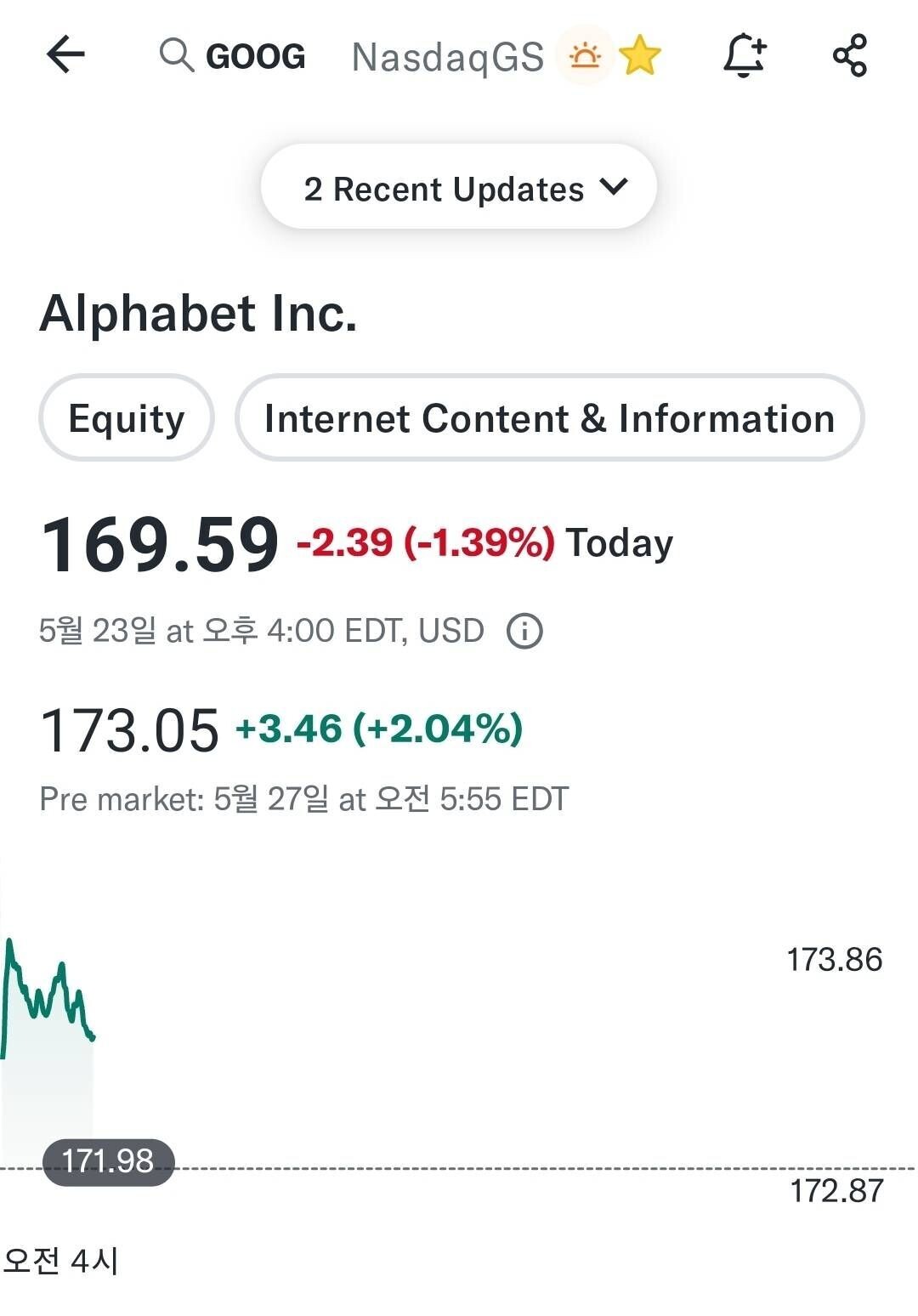Select the 171.98 previous close marker
Screen dimensions: 918x1316
pyautogui.click(x=108, y=1161)
